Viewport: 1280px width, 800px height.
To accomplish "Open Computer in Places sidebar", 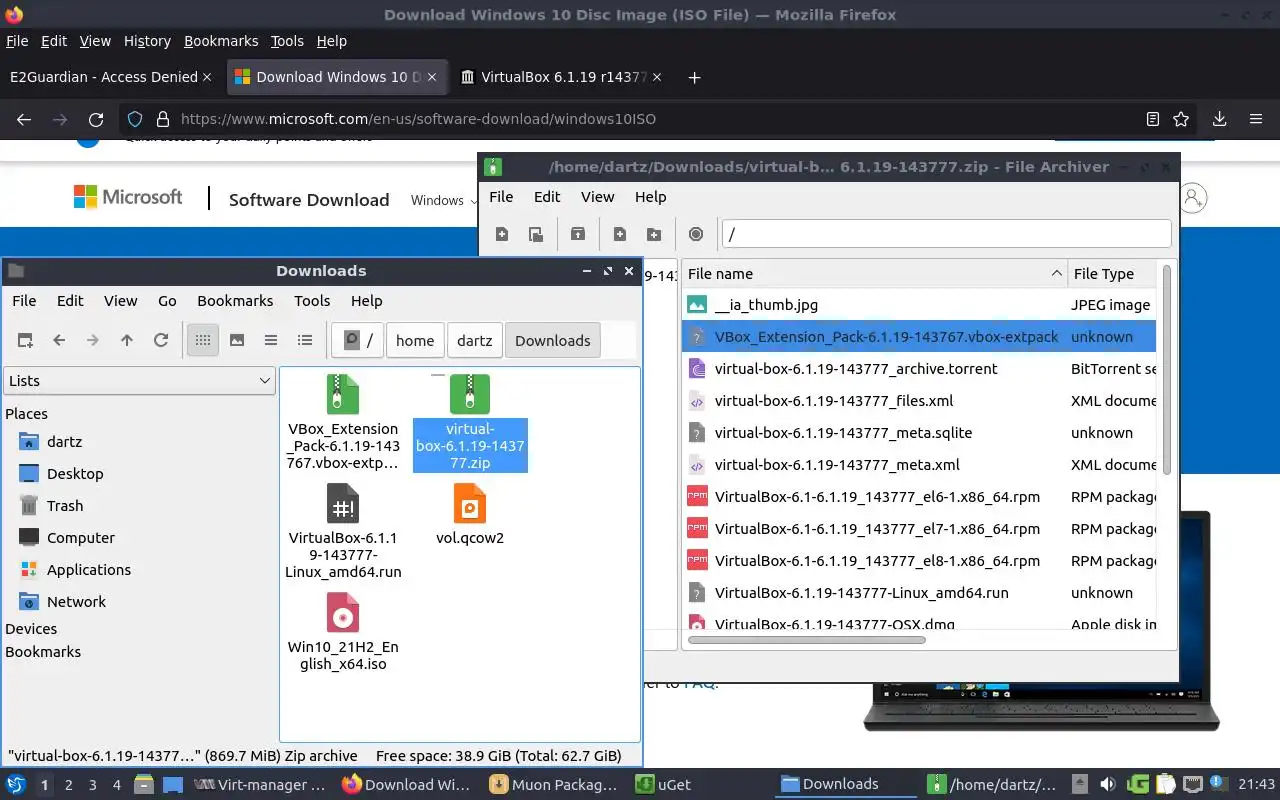I will click(81, 537).
